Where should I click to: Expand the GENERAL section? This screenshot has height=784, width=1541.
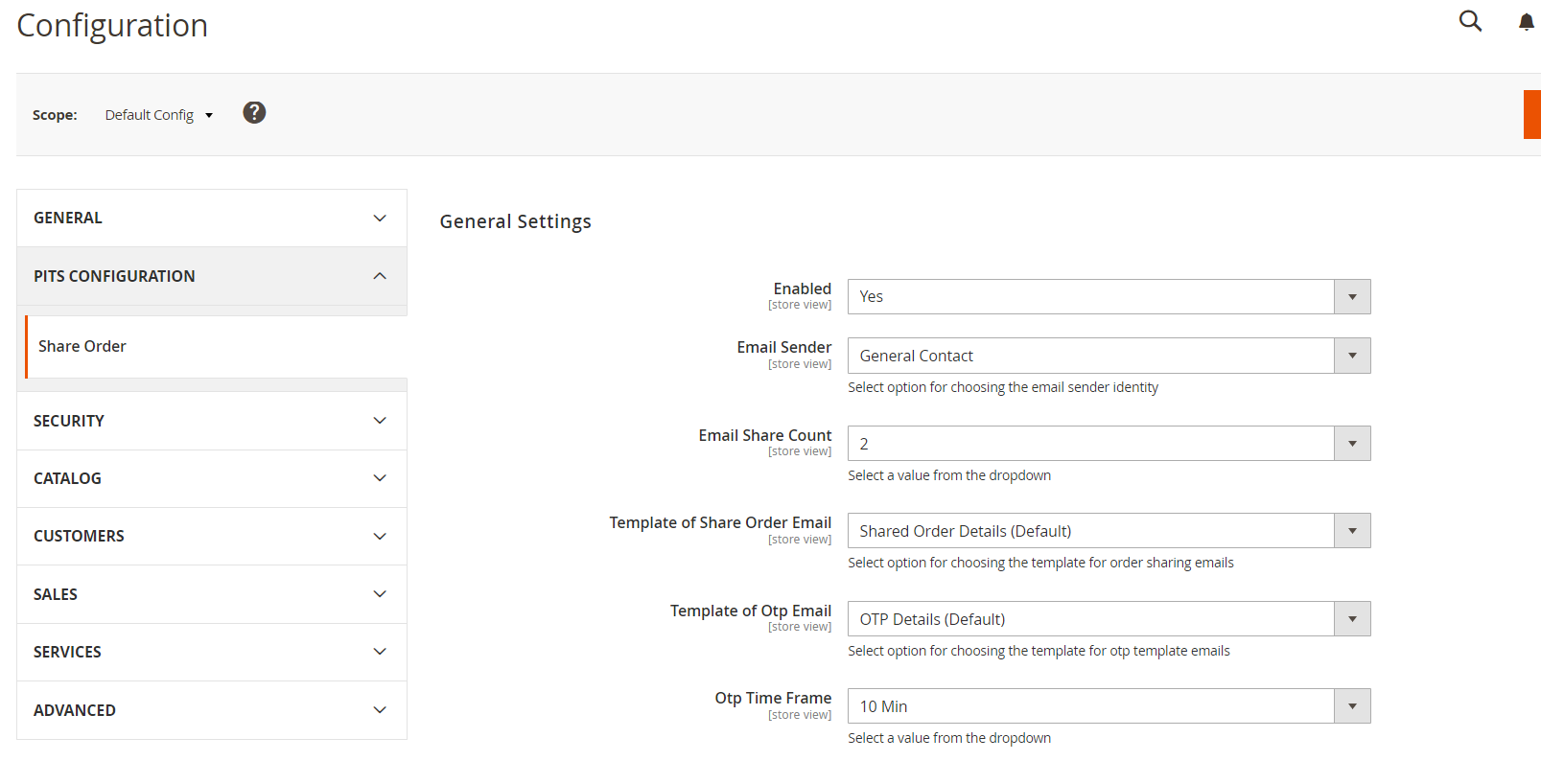(x=211, y=219)
